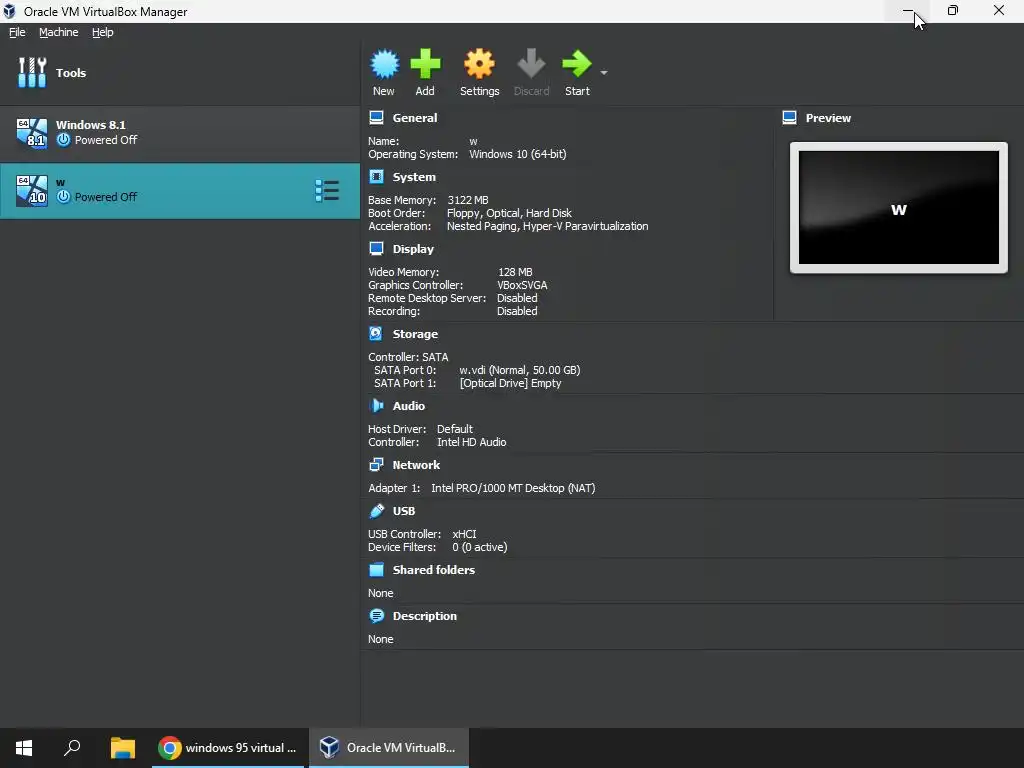
Task: Open the System section heading
Action: click(414, 177)
